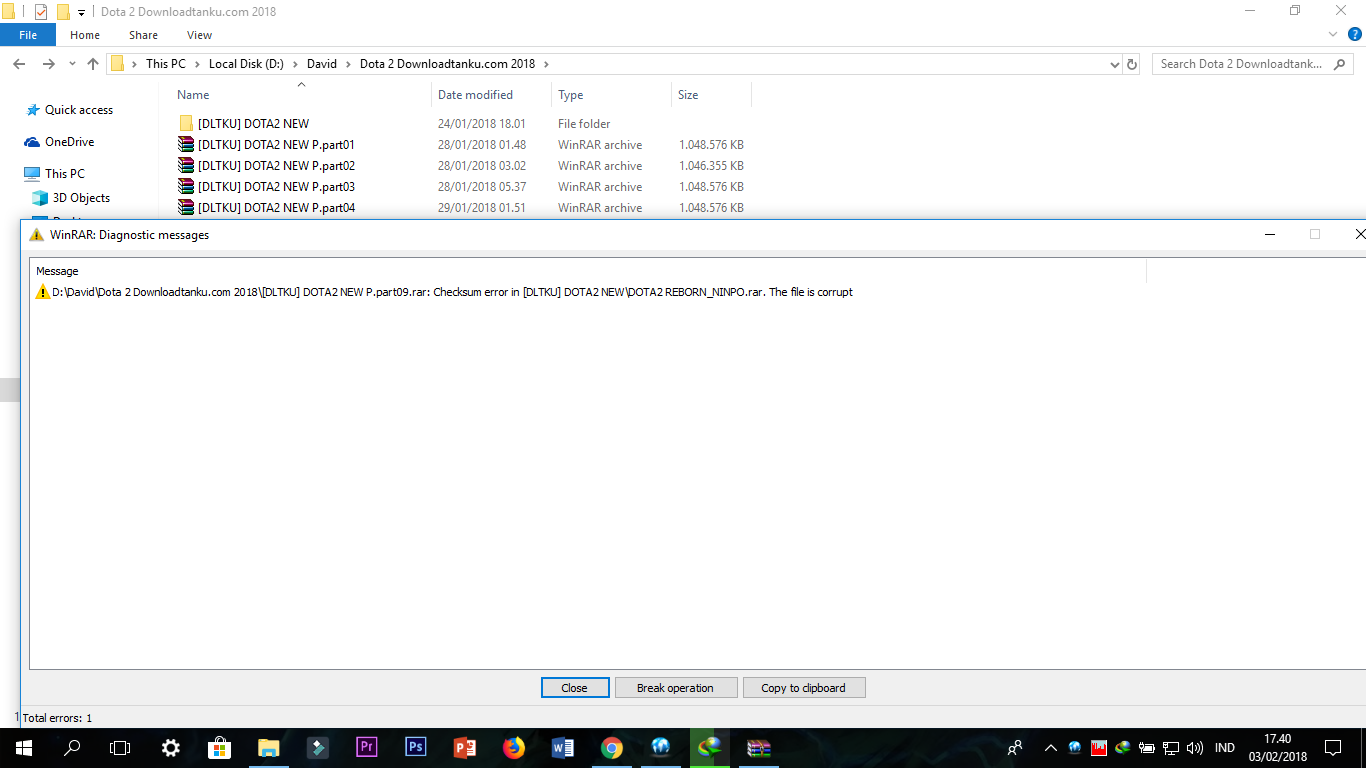Go forward with the Forward arrow

point(48,64)
